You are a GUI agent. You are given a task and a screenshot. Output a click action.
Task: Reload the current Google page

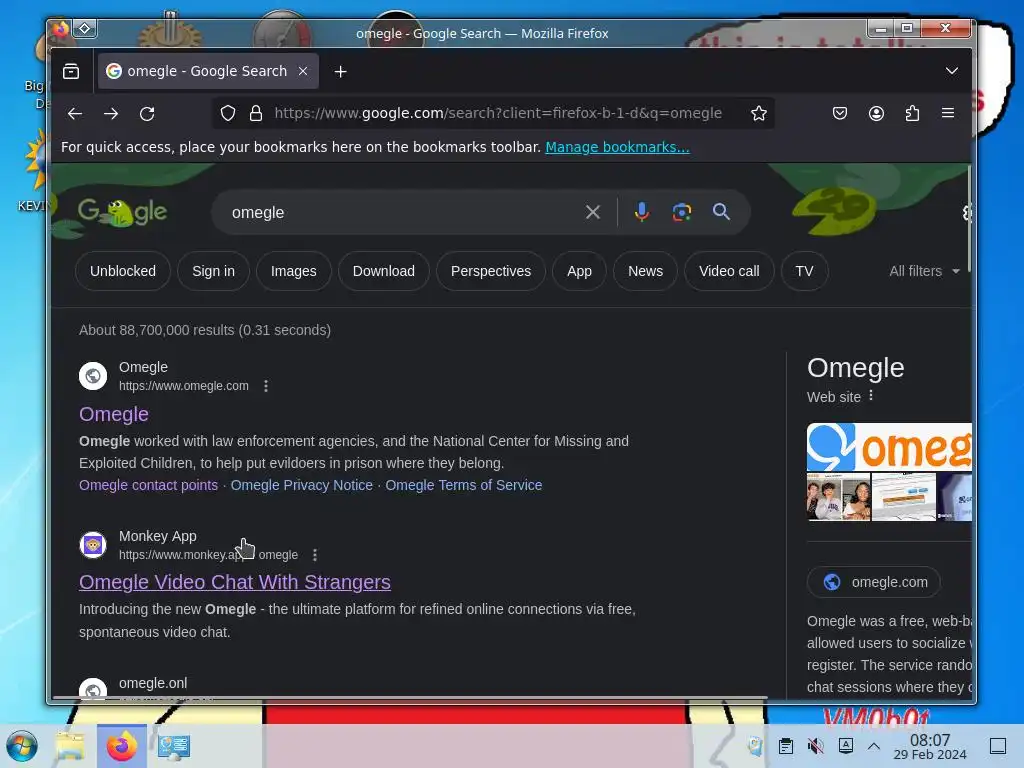pyautogui.click(x=148, y=114)
